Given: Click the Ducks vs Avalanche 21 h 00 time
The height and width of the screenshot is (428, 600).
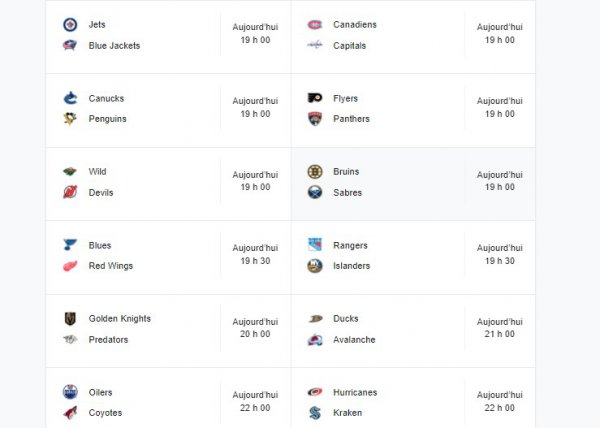Looking at the screenshot, I should tap(499, 328).
